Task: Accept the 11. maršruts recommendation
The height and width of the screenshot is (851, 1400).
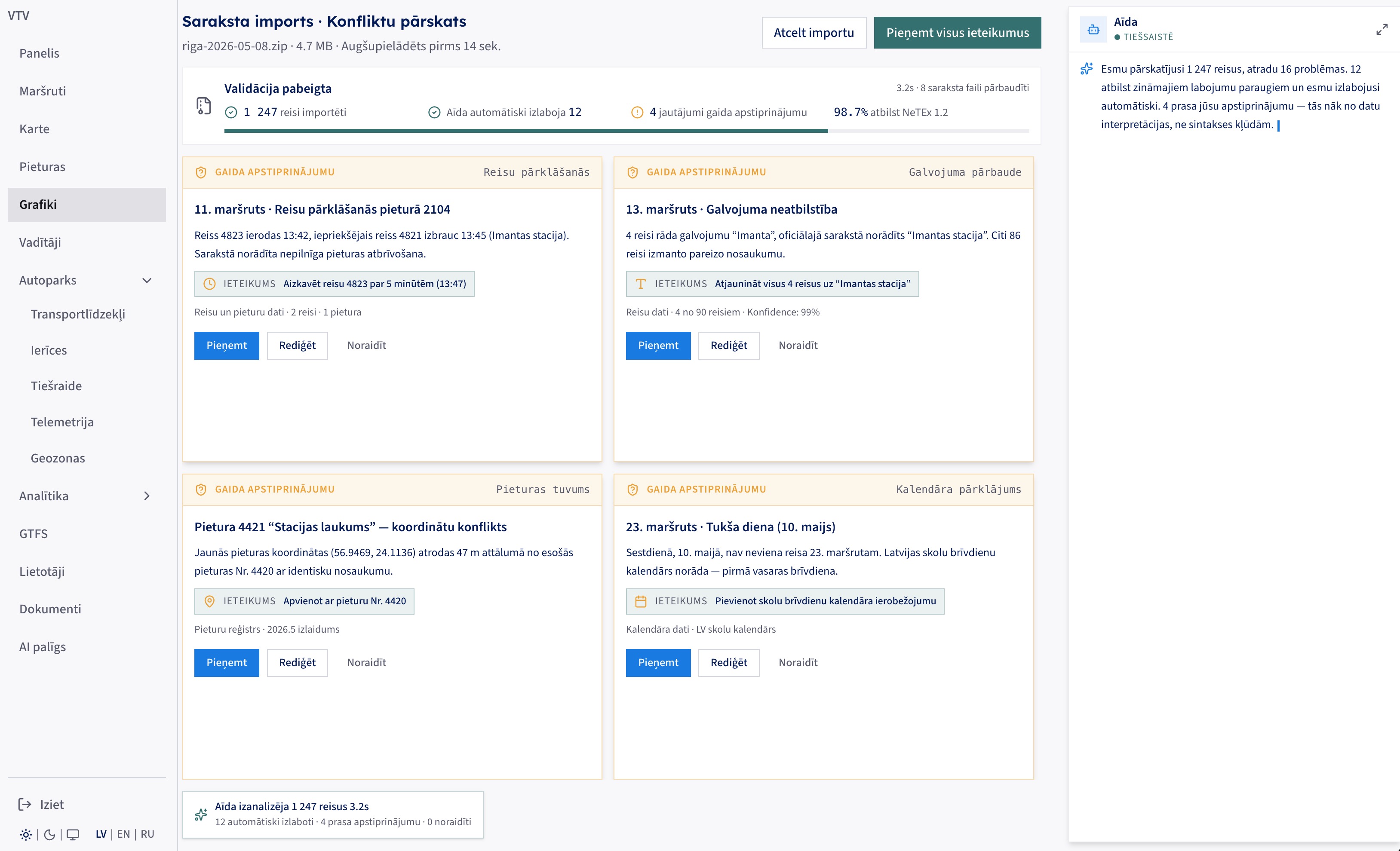Action: (x=227, y=346)
